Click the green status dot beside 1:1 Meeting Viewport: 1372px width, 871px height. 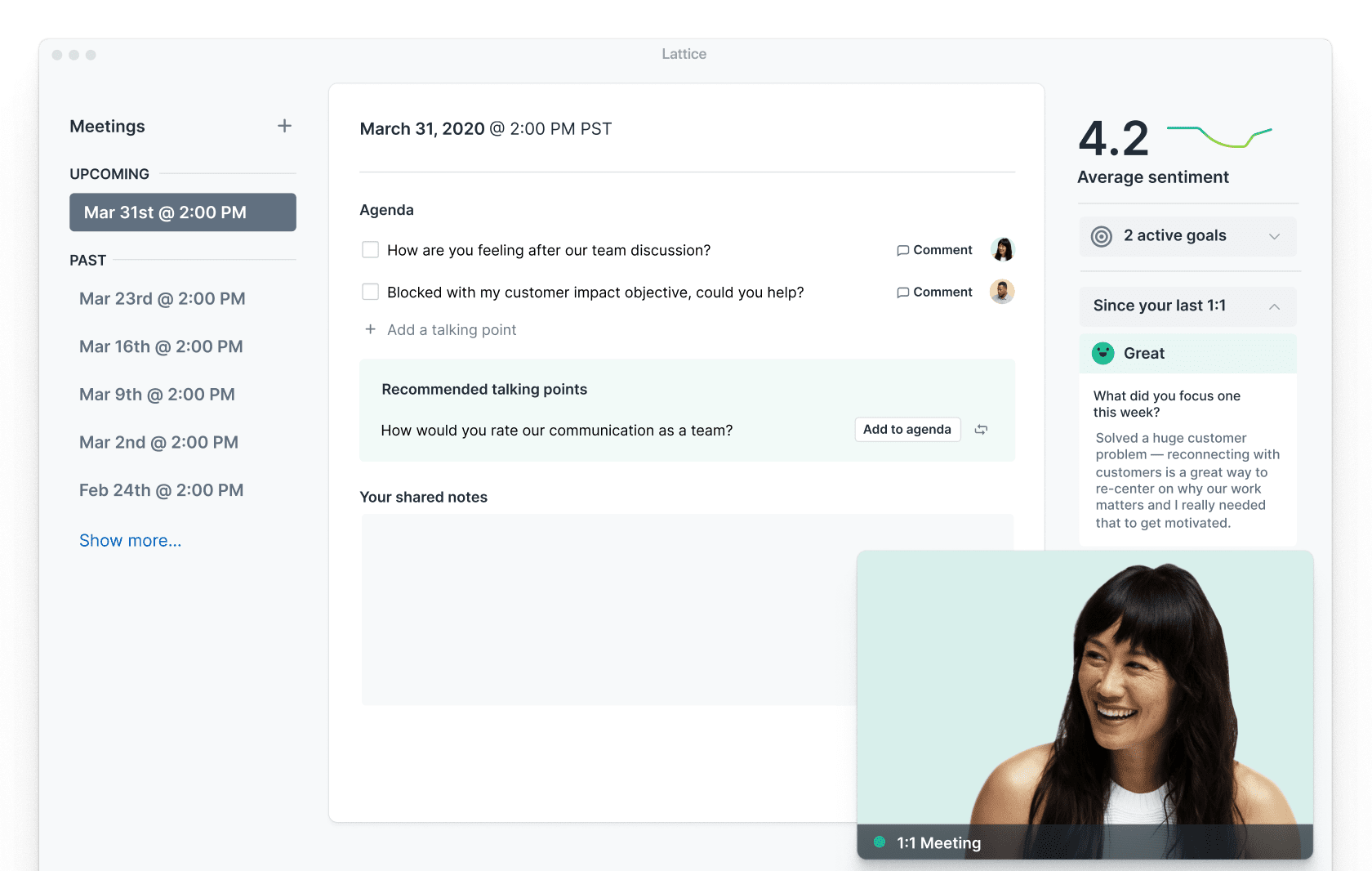click(880, 842)
